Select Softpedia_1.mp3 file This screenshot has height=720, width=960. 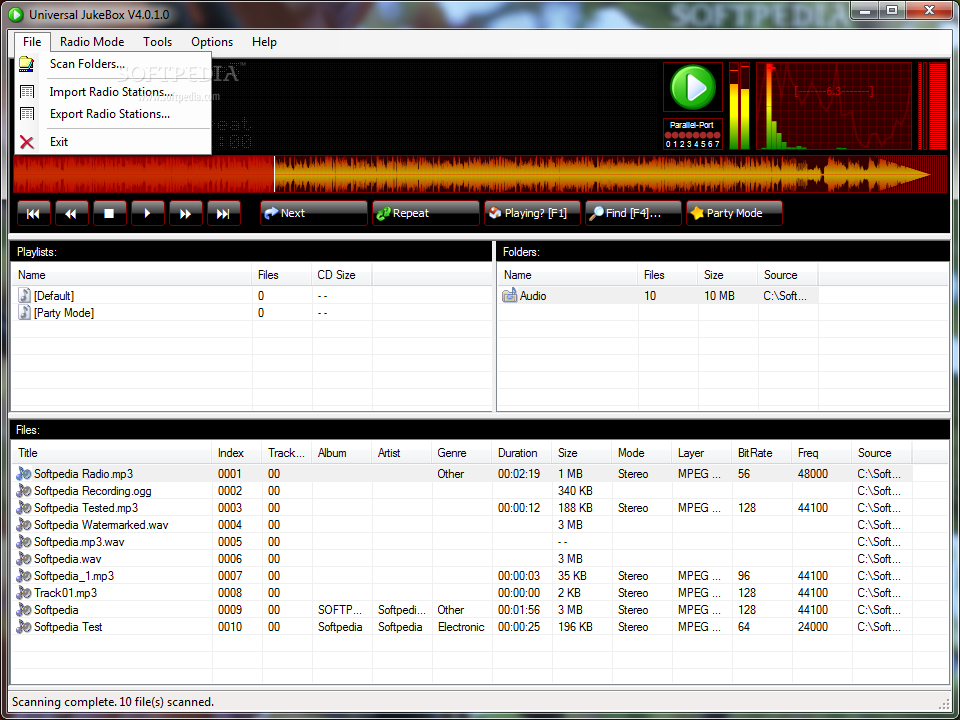pyautogui.click(x=73, y=576)
